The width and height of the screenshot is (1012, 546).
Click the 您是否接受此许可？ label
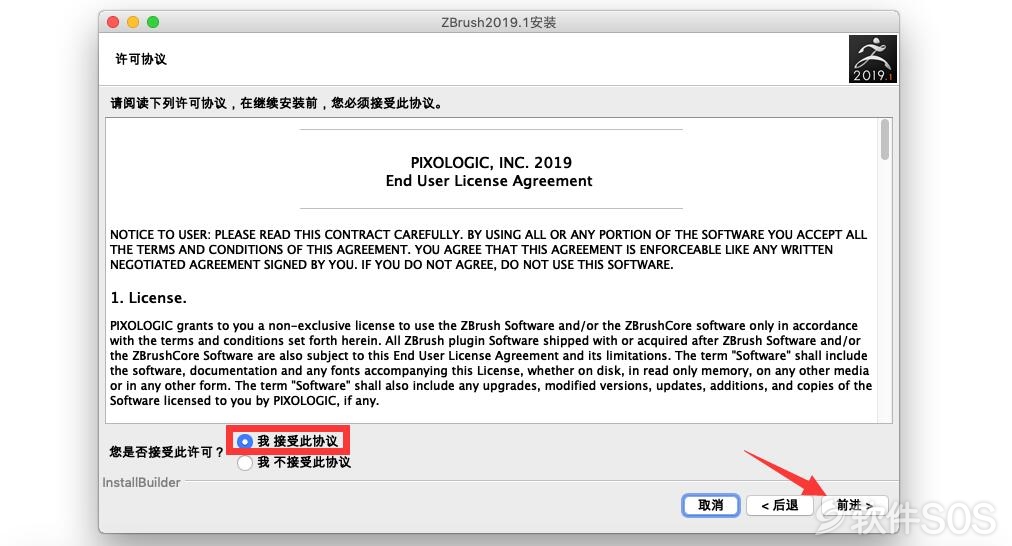pos(167,452)
